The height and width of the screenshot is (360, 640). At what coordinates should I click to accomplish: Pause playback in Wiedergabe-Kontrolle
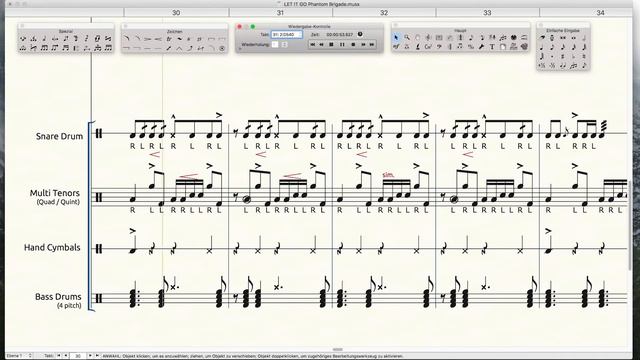click(342, 44)
